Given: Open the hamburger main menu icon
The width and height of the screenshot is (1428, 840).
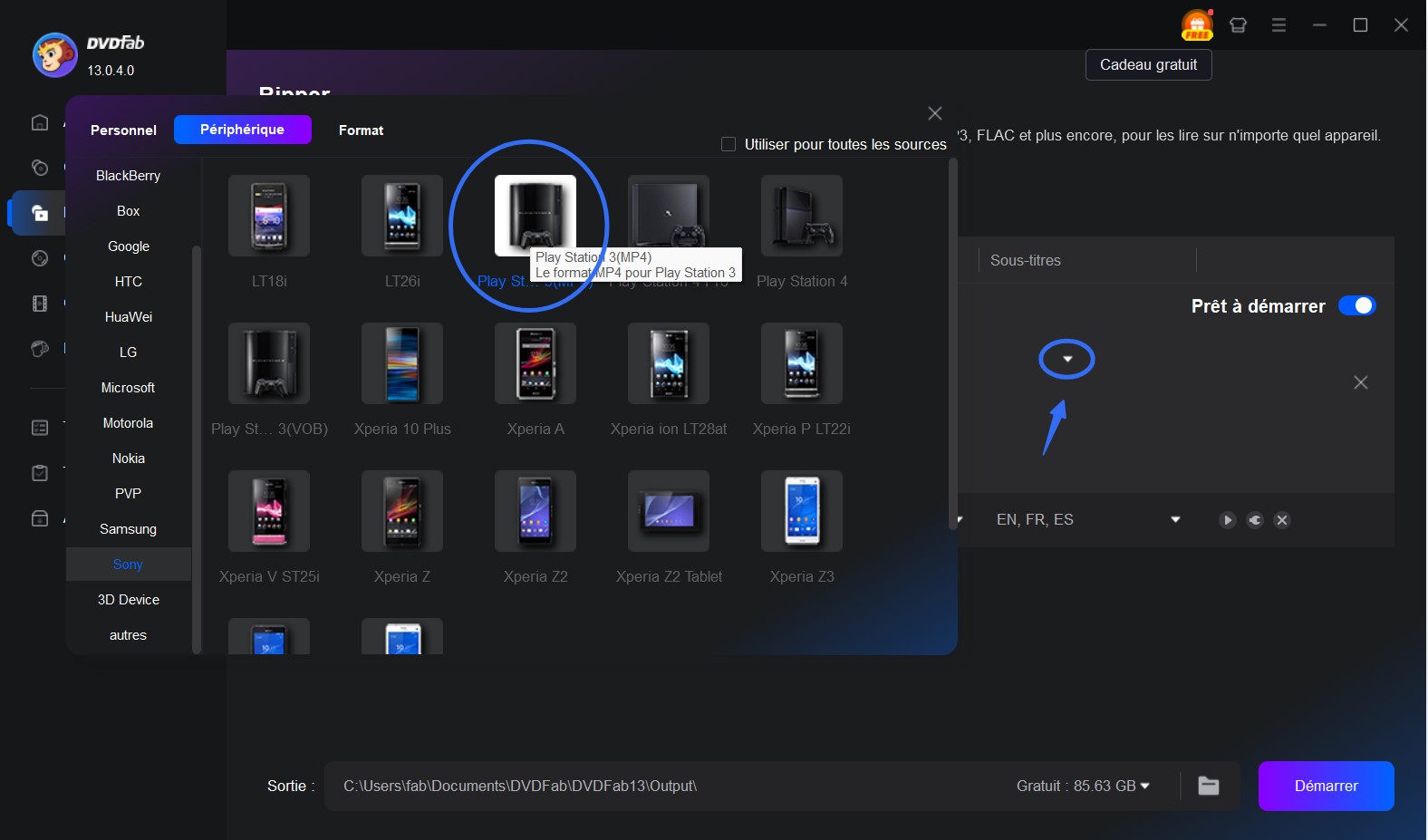Looking at the screenshot, I should tap(1278, 25).
